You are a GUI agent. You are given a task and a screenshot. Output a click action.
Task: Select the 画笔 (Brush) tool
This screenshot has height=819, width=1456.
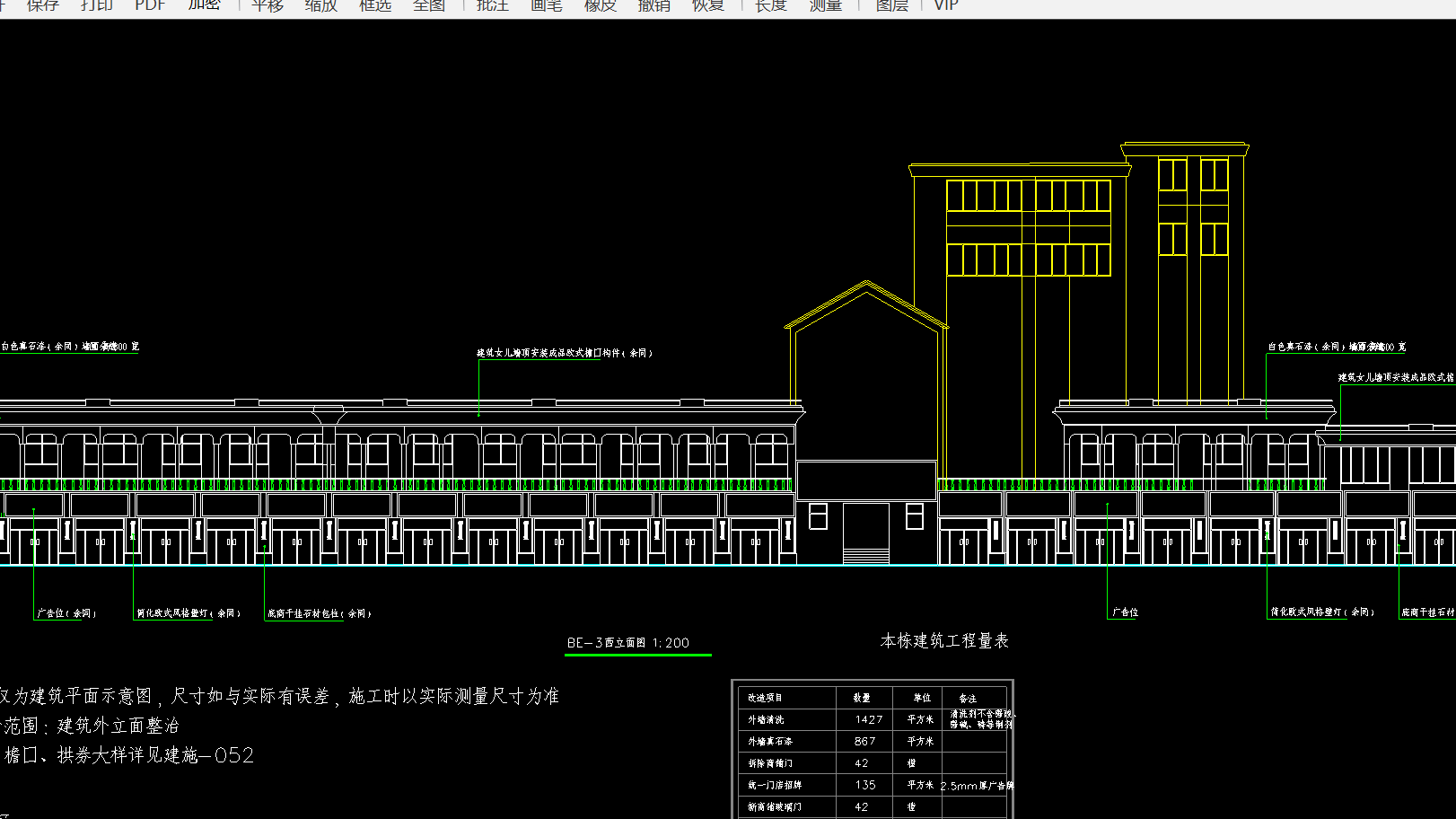547,5
